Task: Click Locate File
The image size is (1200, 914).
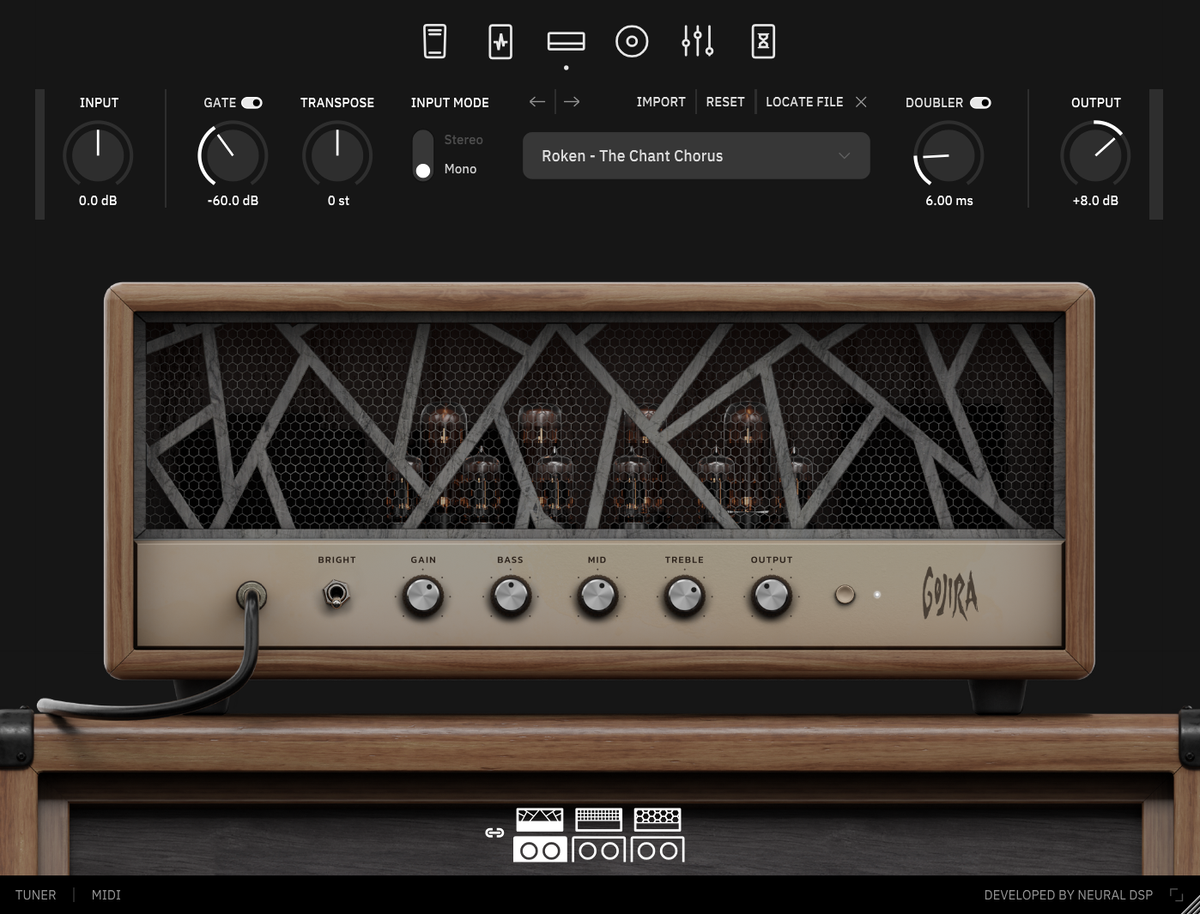Action: [804, 102]
